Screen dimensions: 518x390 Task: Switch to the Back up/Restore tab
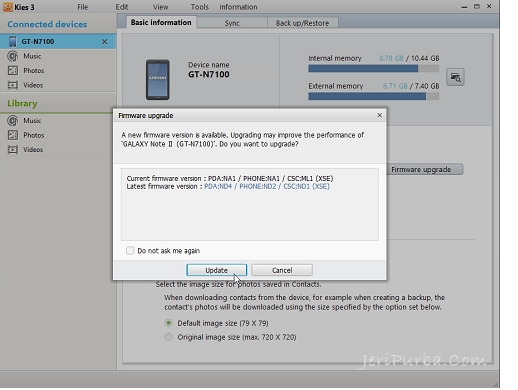[302, 23]
